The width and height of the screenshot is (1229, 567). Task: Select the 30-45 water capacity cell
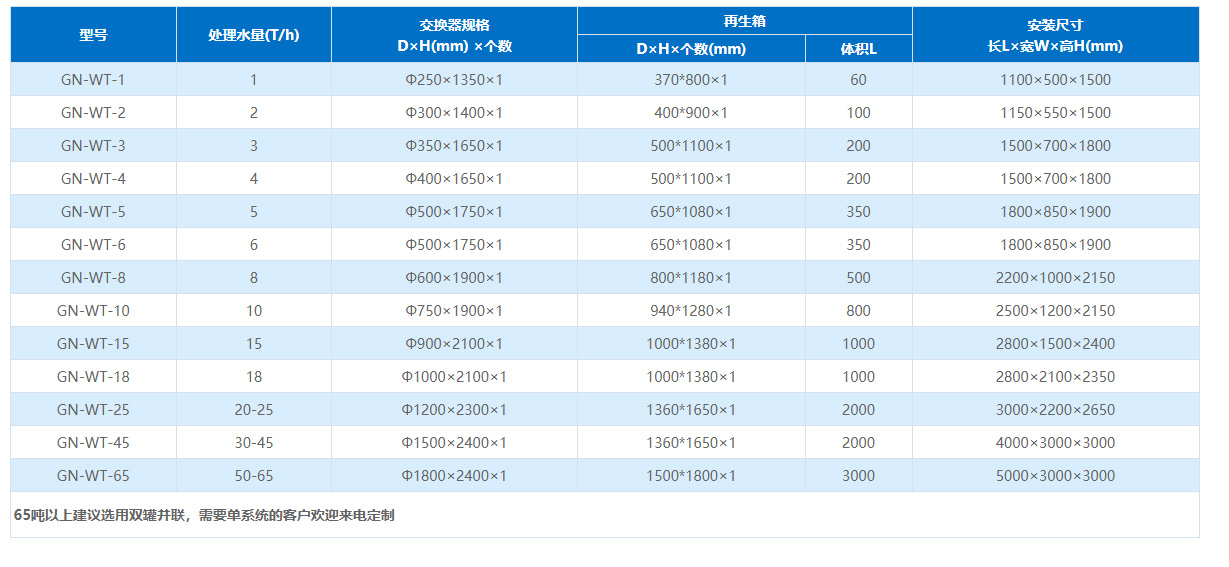coord(254,443)
